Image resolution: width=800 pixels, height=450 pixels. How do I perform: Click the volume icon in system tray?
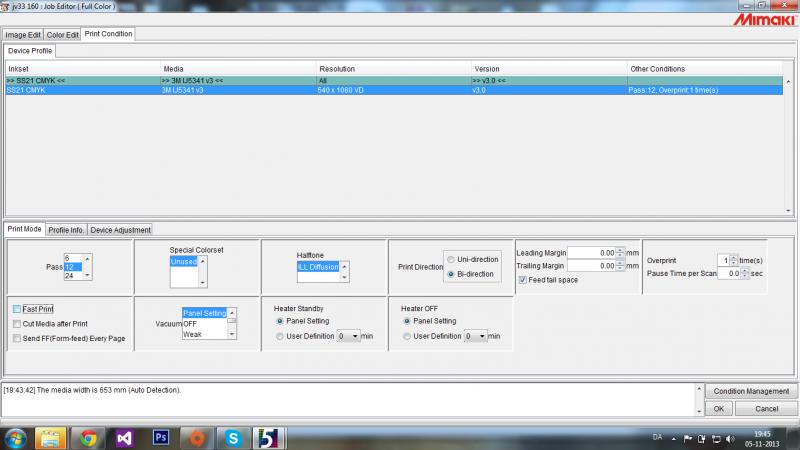[731, 439]
